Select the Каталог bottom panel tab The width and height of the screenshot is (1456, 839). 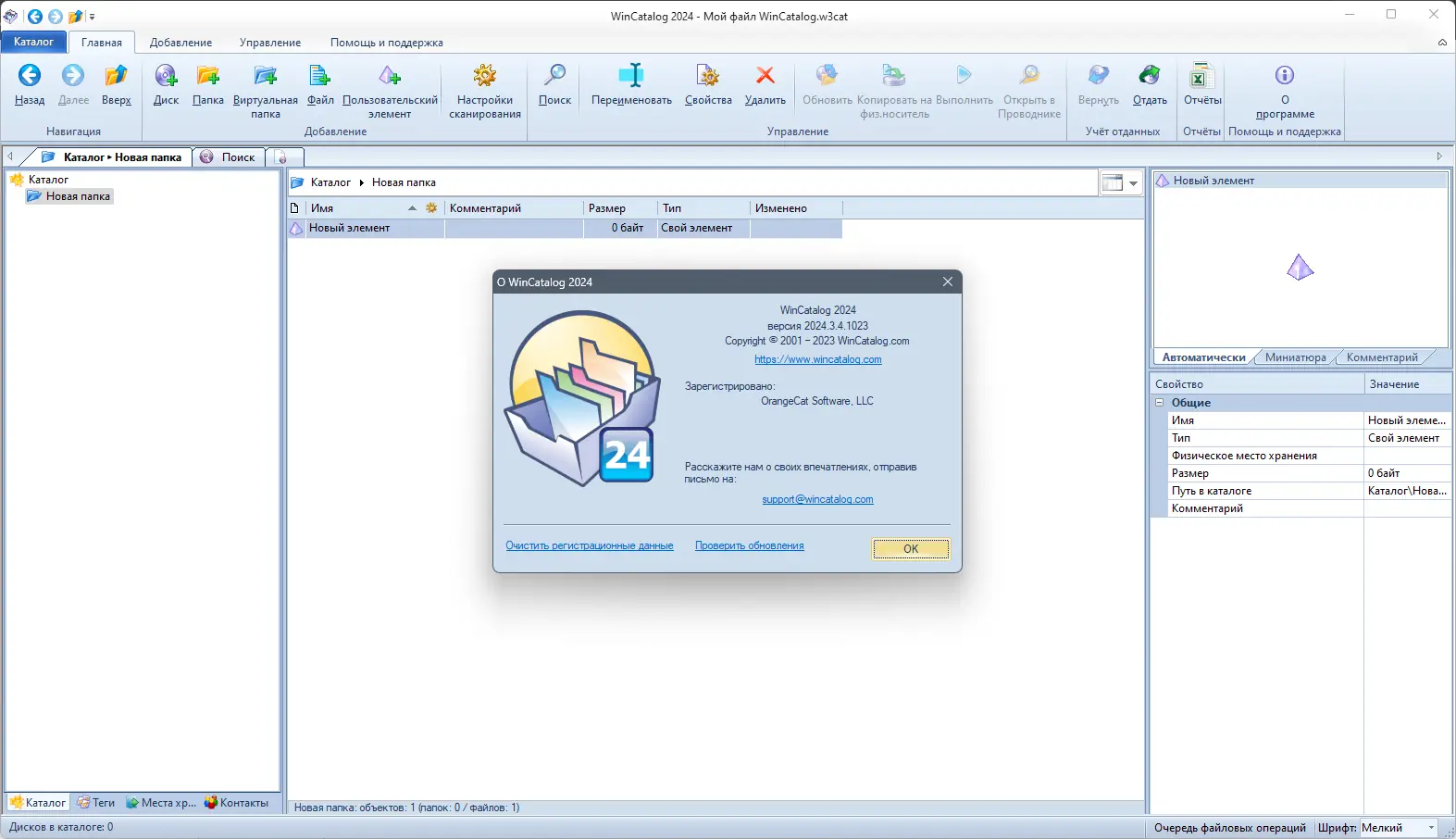(x=38, y=803)
